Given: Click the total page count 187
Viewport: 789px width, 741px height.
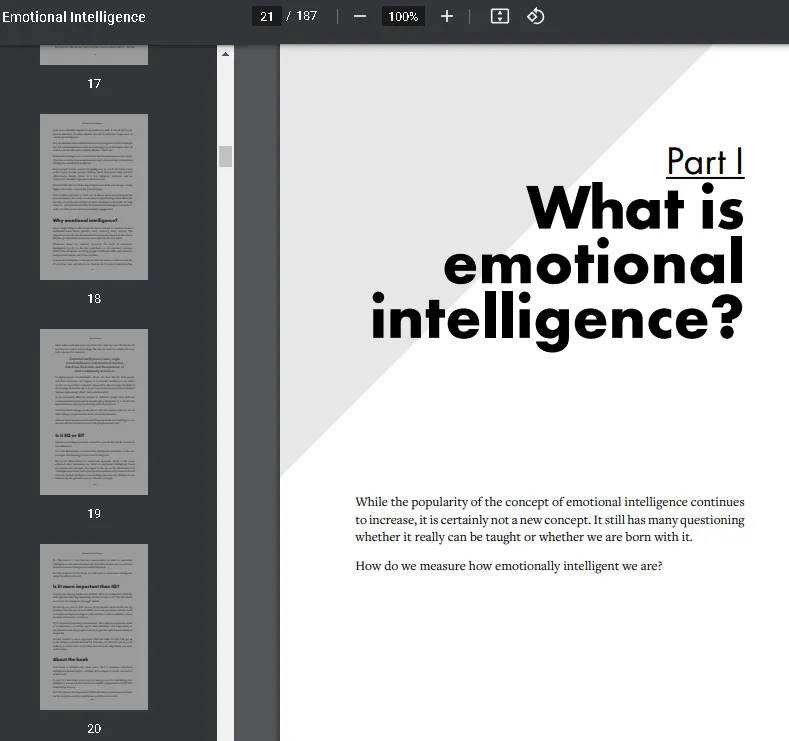Looking at the screenshot, I should [306, 17].
